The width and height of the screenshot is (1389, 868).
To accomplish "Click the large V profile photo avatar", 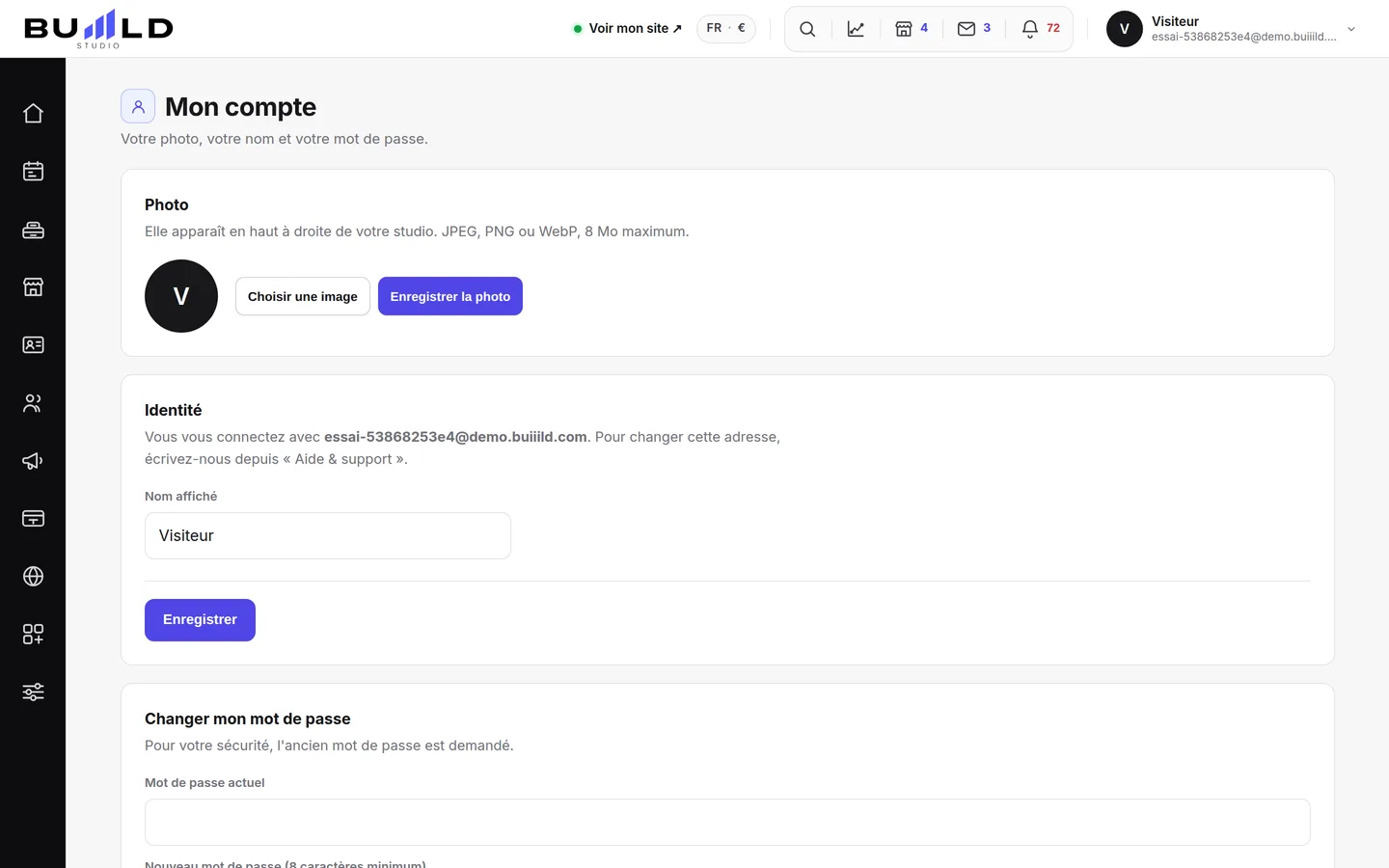I will pos(181,296).
